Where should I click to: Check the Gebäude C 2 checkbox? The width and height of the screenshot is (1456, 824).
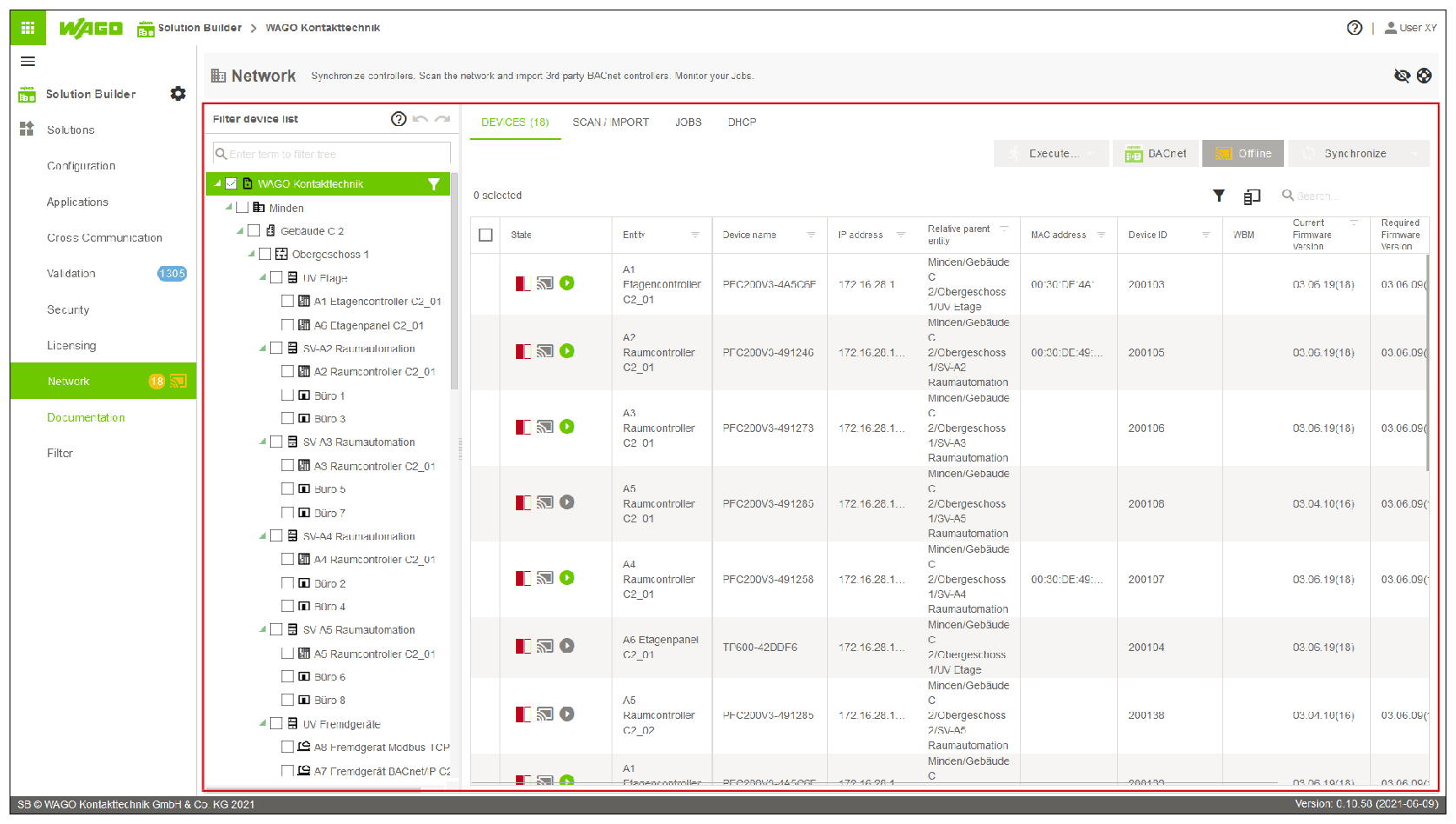pos(254,230)
